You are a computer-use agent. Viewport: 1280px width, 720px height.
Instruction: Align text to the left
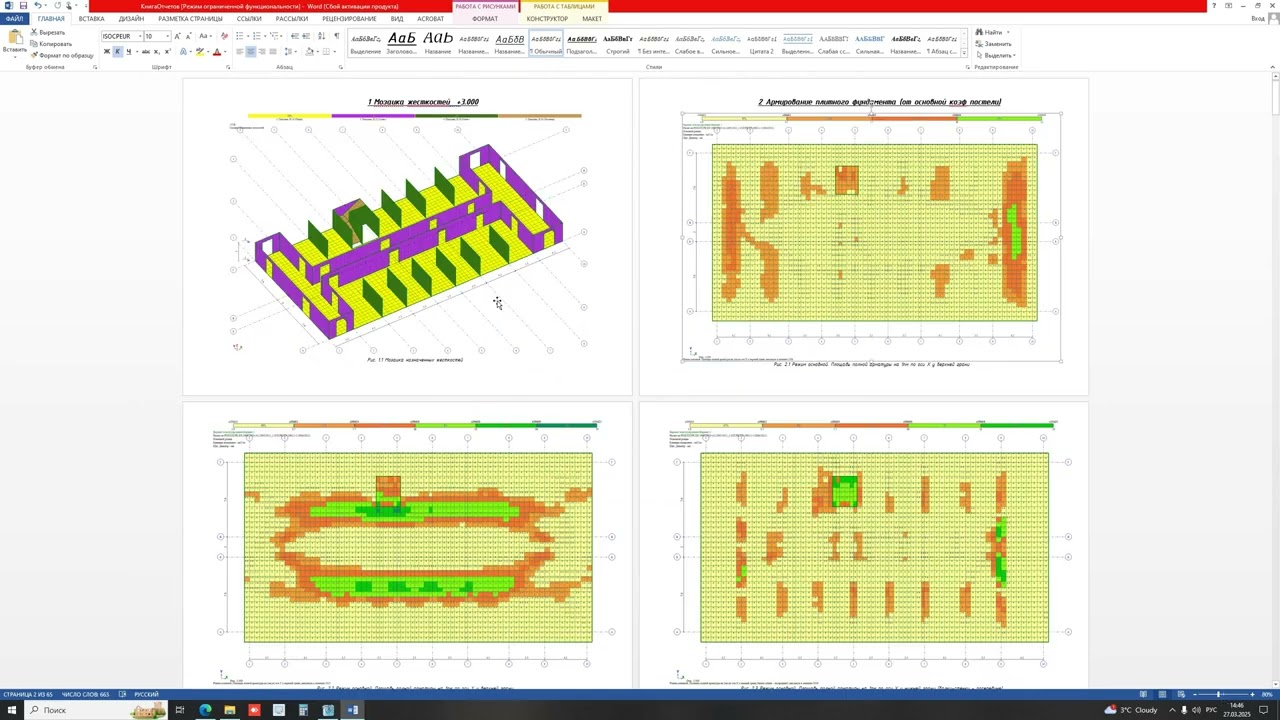pyautogui.click(x=240, y=52)
